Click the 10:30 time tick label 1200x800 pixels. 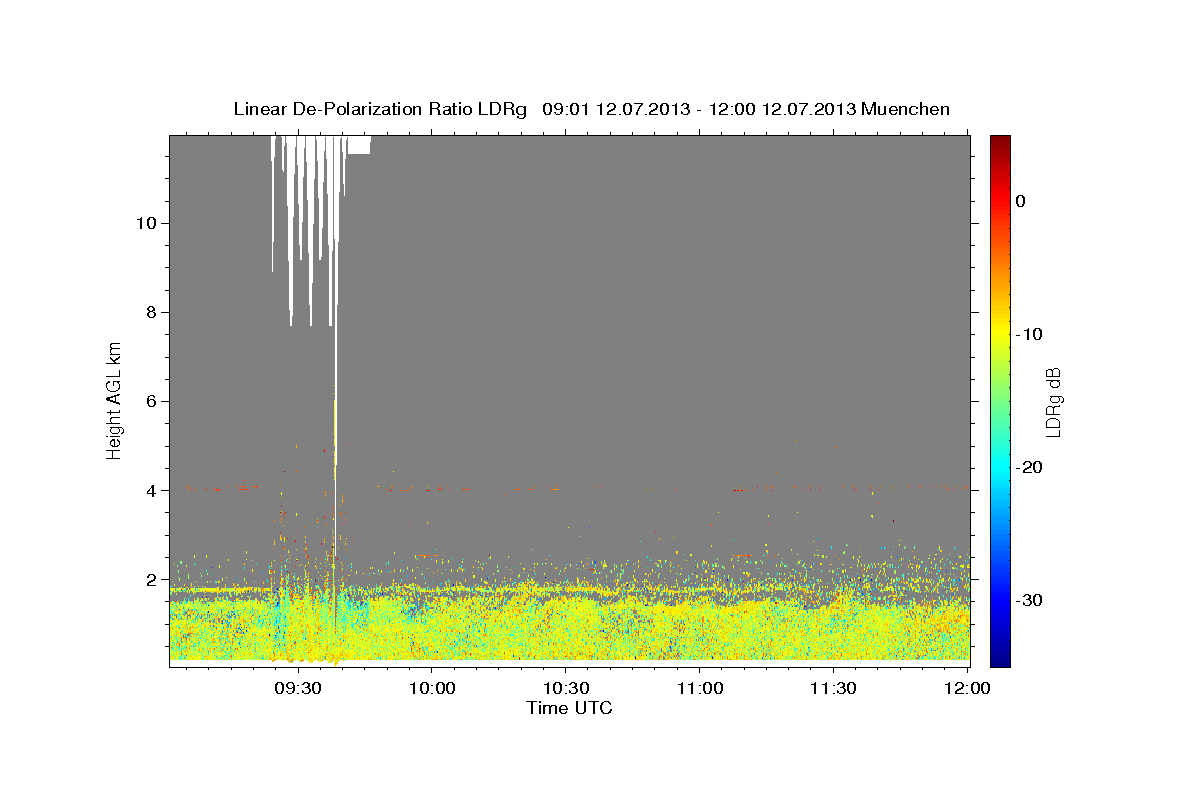[x=565, y=689]
